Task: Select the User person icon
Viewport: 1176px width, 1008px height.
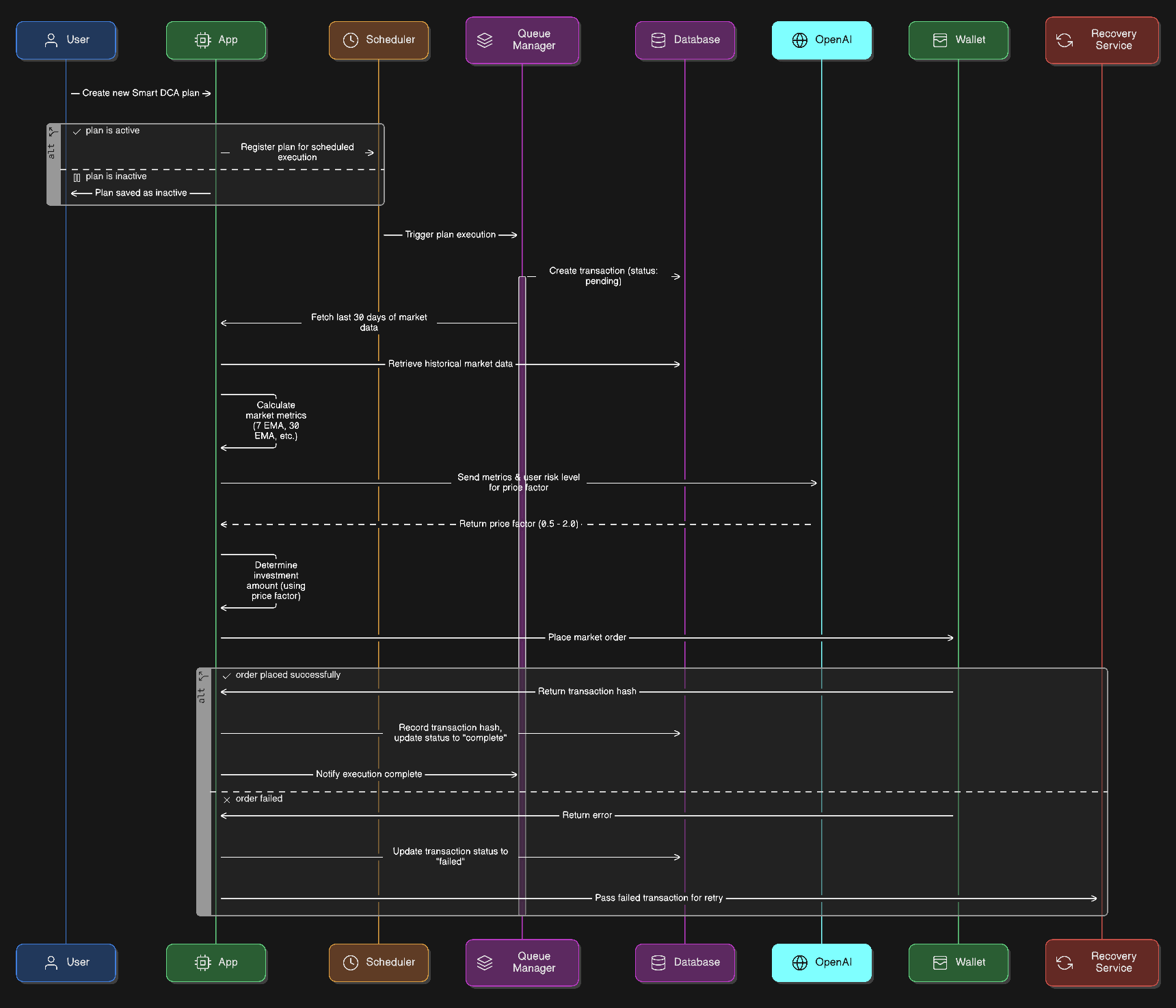Action: point(51,40)
